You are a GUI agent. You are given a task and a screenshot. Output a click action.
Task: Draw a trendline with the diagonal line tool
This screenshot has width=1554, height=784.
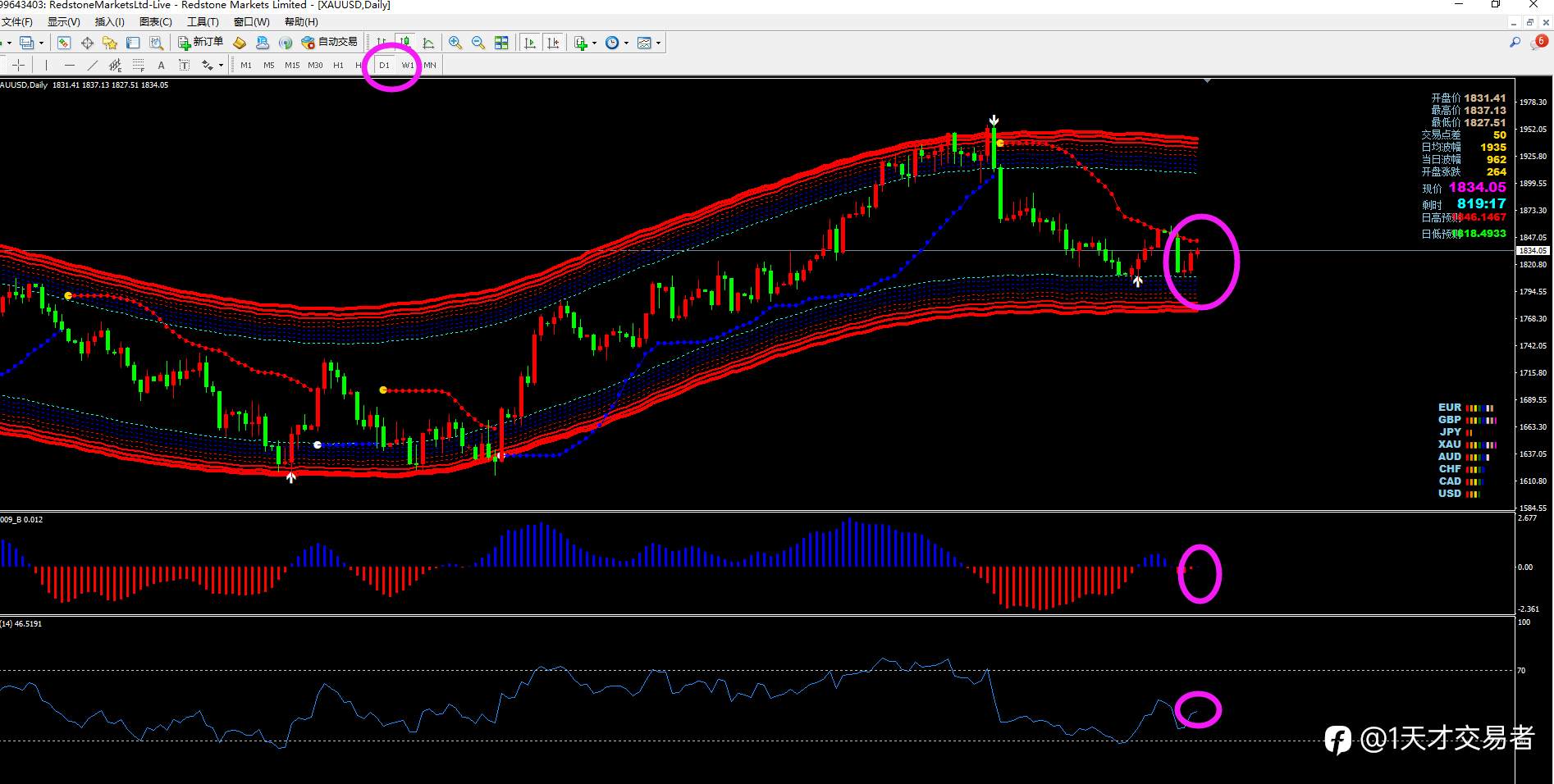point(93,65)
